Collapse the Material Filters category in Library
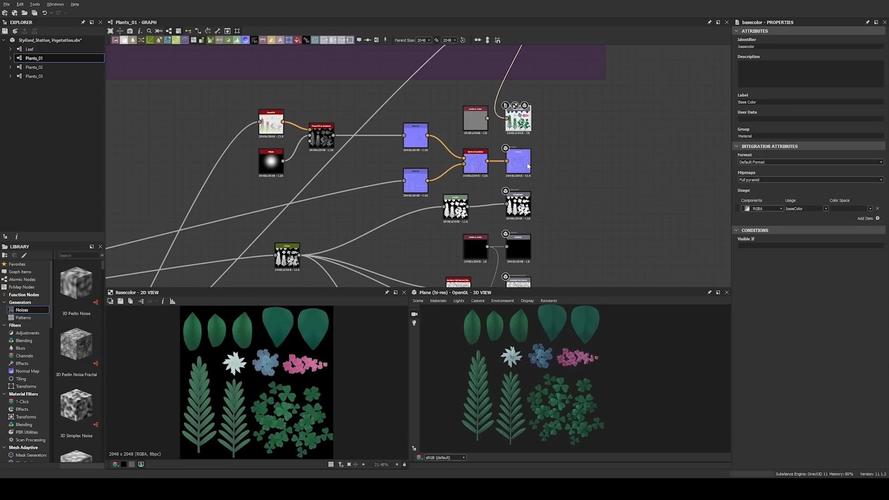The image size is (889, 500). (4, 394)
